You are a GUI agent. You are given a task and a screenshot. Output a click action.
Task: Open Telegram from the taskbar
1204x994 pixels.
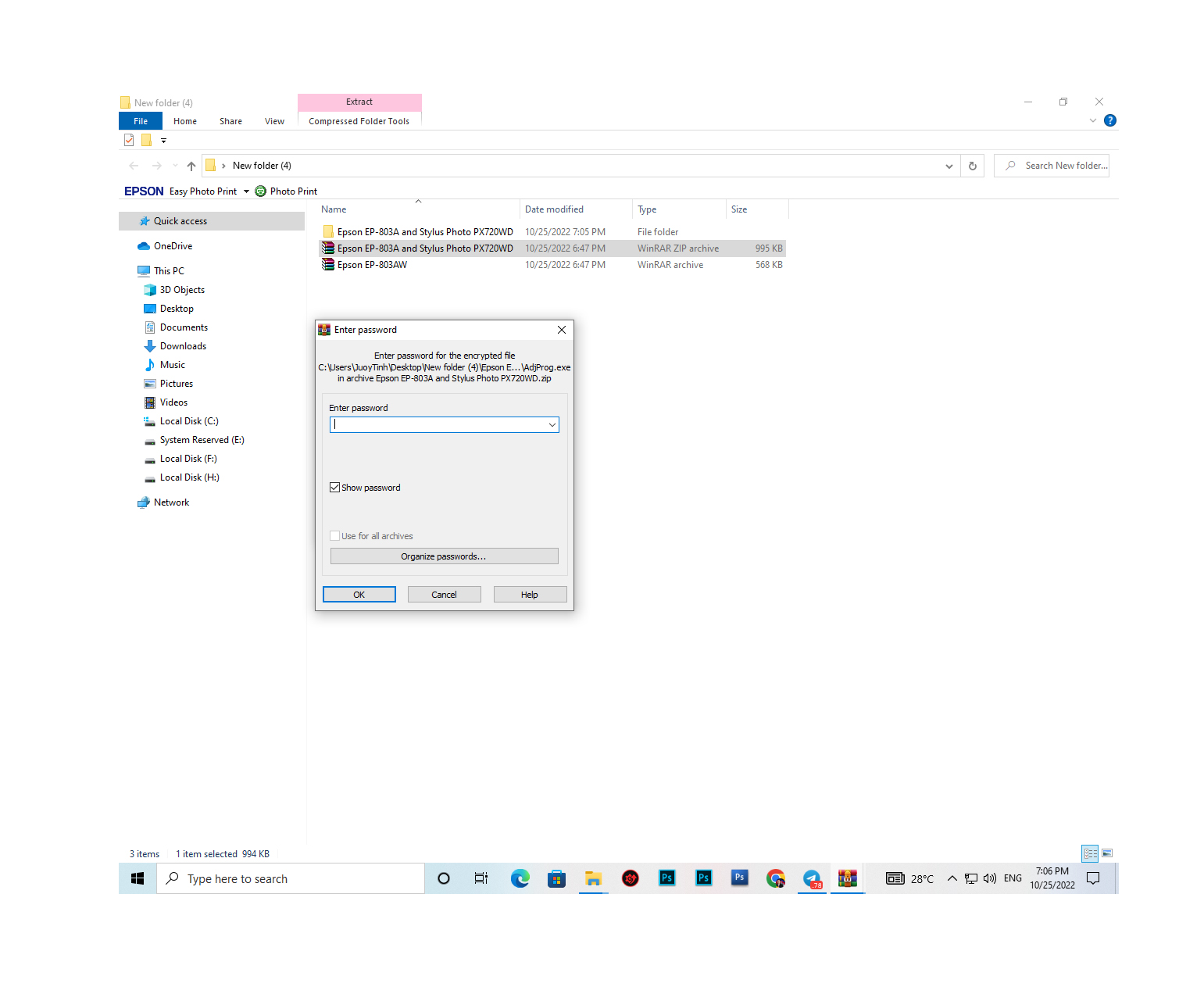click(x=812, y=878)
